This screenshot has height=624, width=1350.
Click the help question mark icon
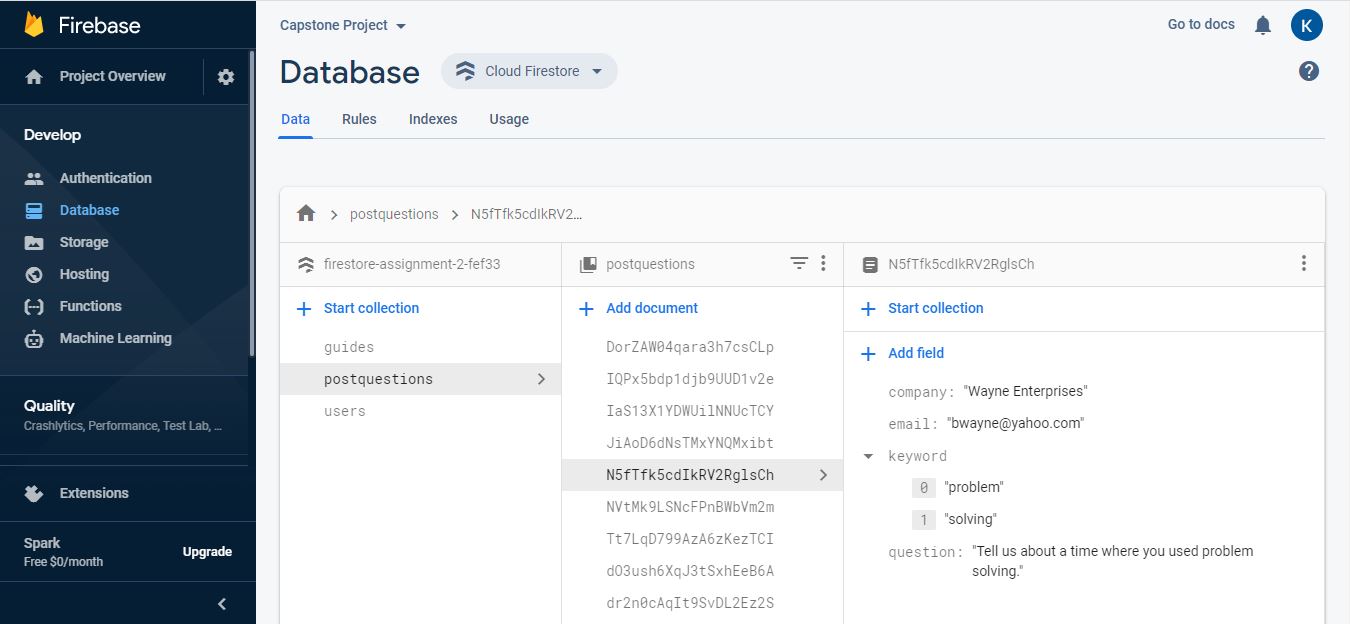(x=1309, y=71)
